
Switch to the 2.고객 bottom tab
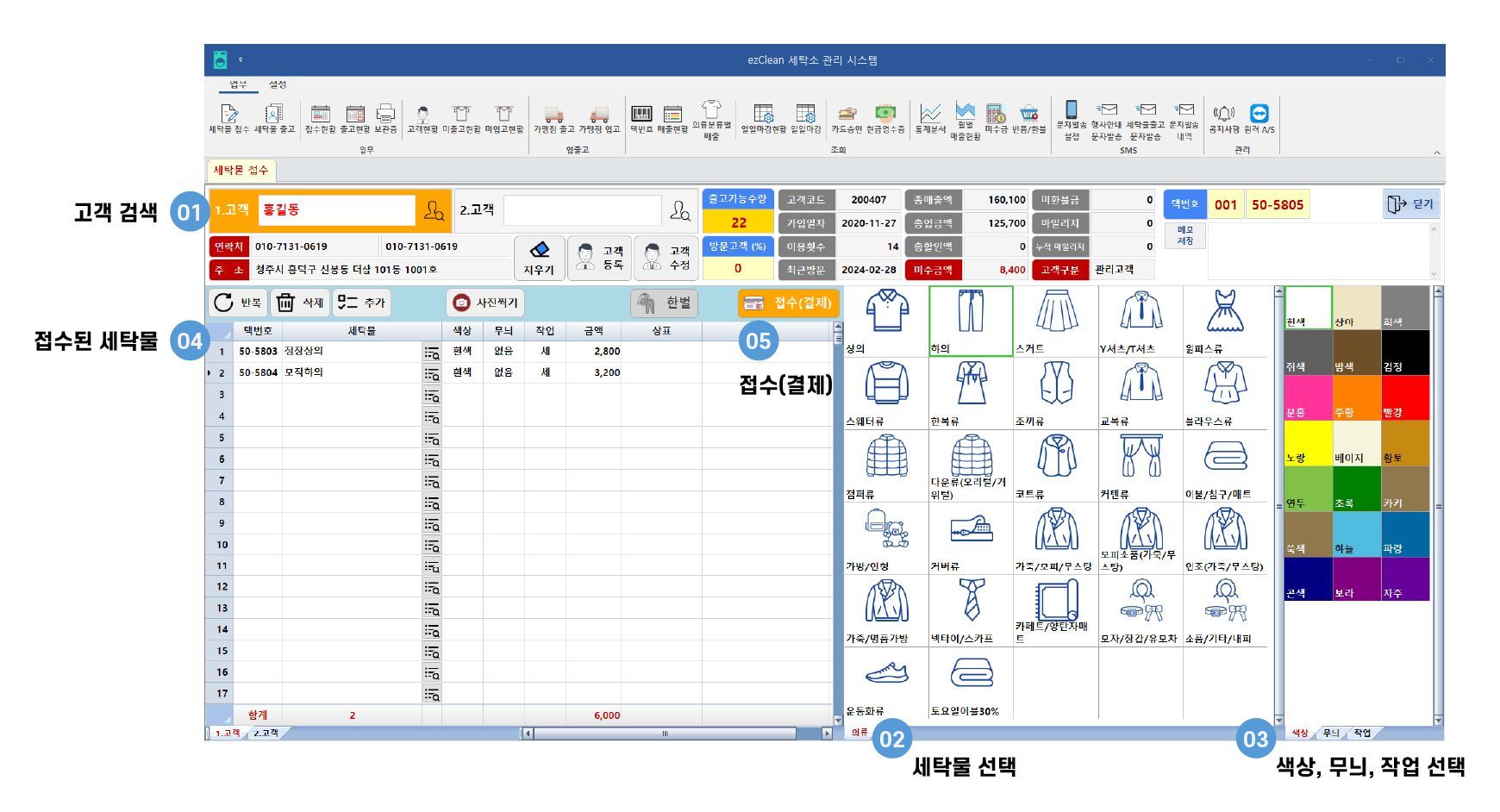pos(266,733)
